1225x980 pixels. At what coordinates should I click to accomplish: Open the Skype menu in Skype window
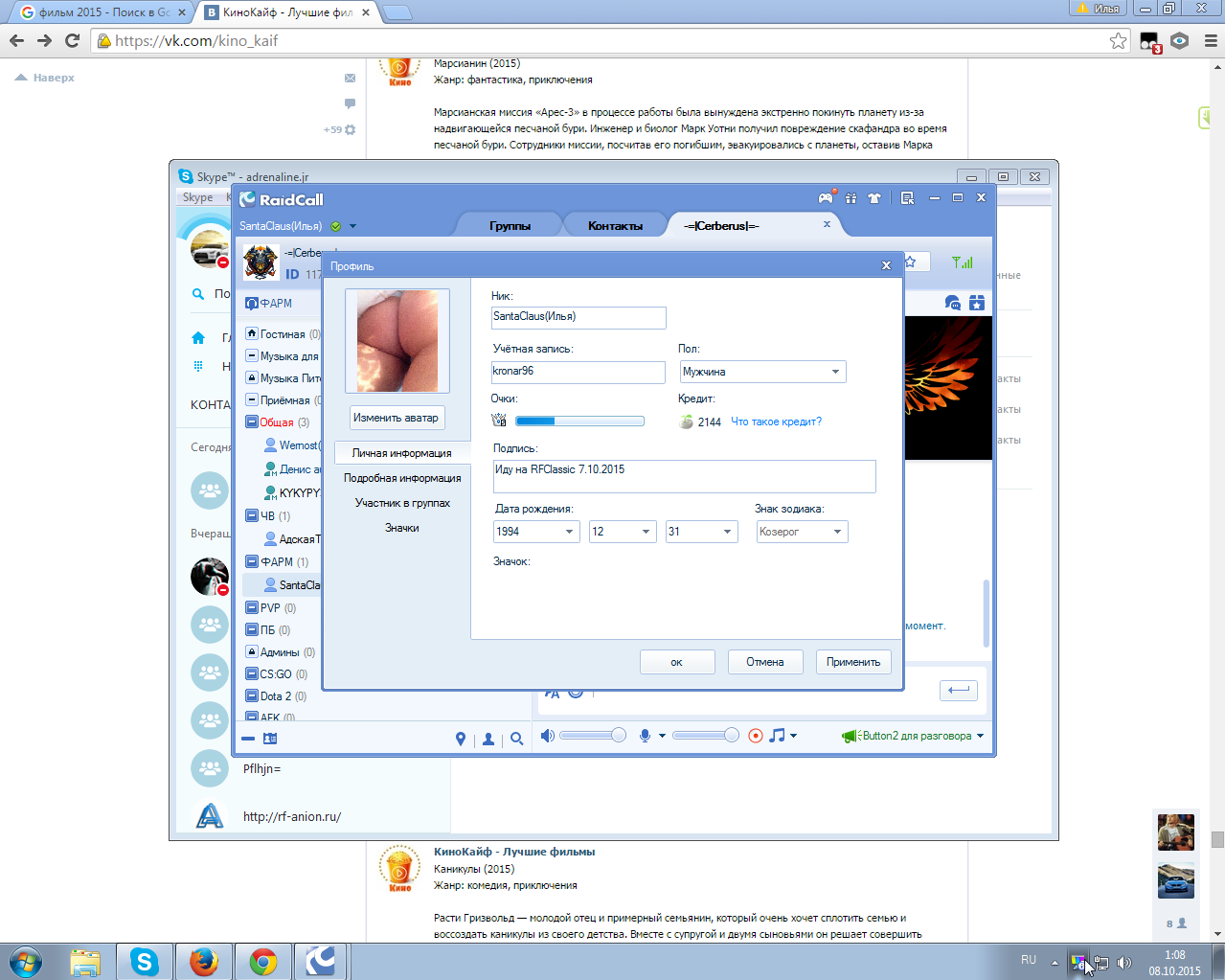pyautogui.click(x=198, y=197)
